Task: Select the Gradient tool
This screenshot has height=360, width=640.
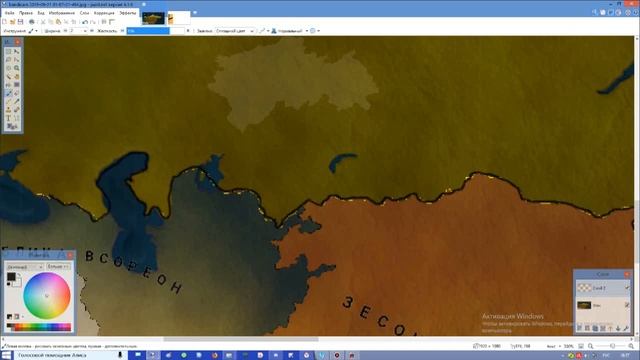Action: tap(17, 85)
